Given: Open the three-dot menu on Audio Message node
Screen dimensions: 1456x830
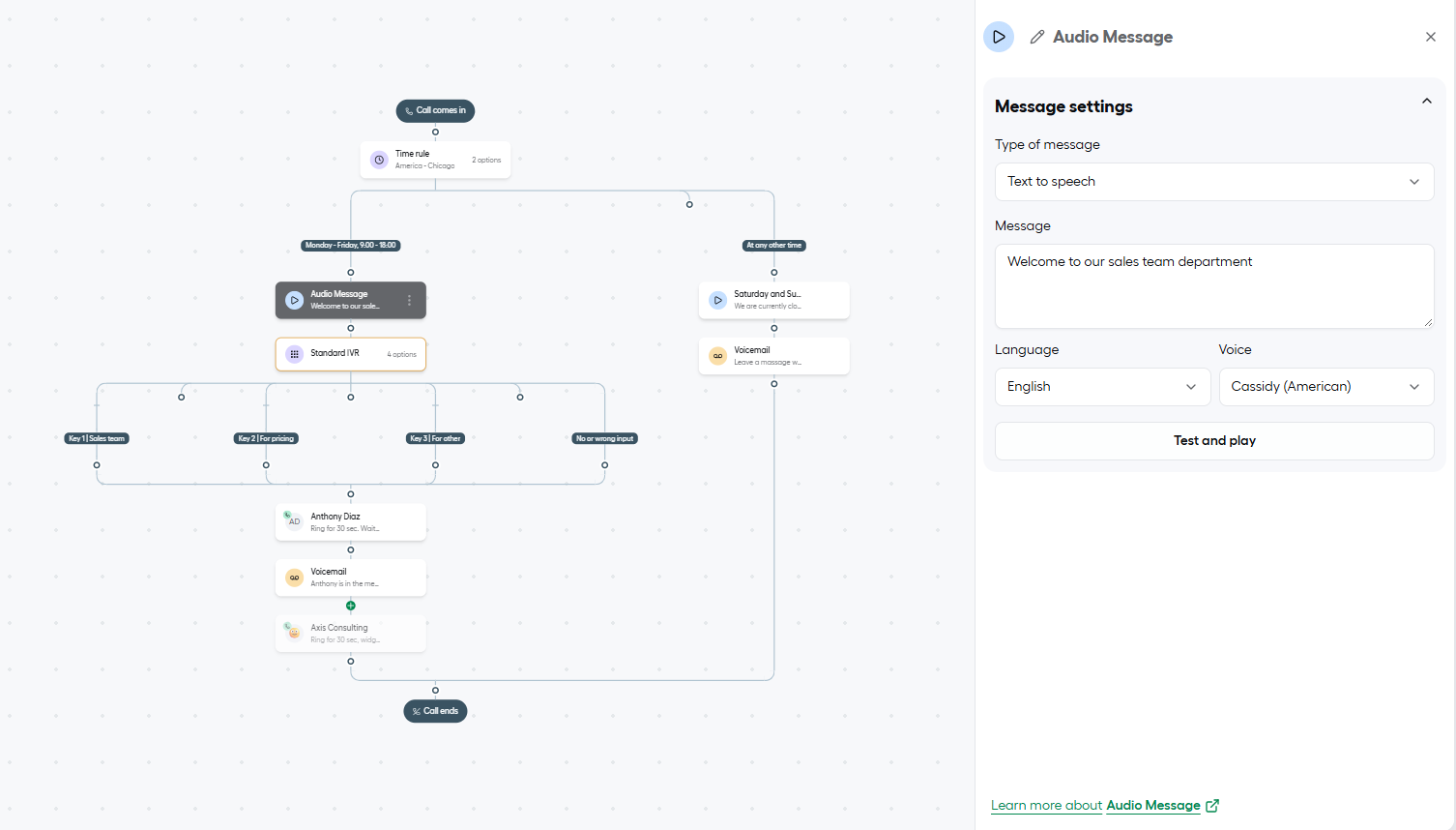Looking at the screenshot, I should tap(410, 301).
